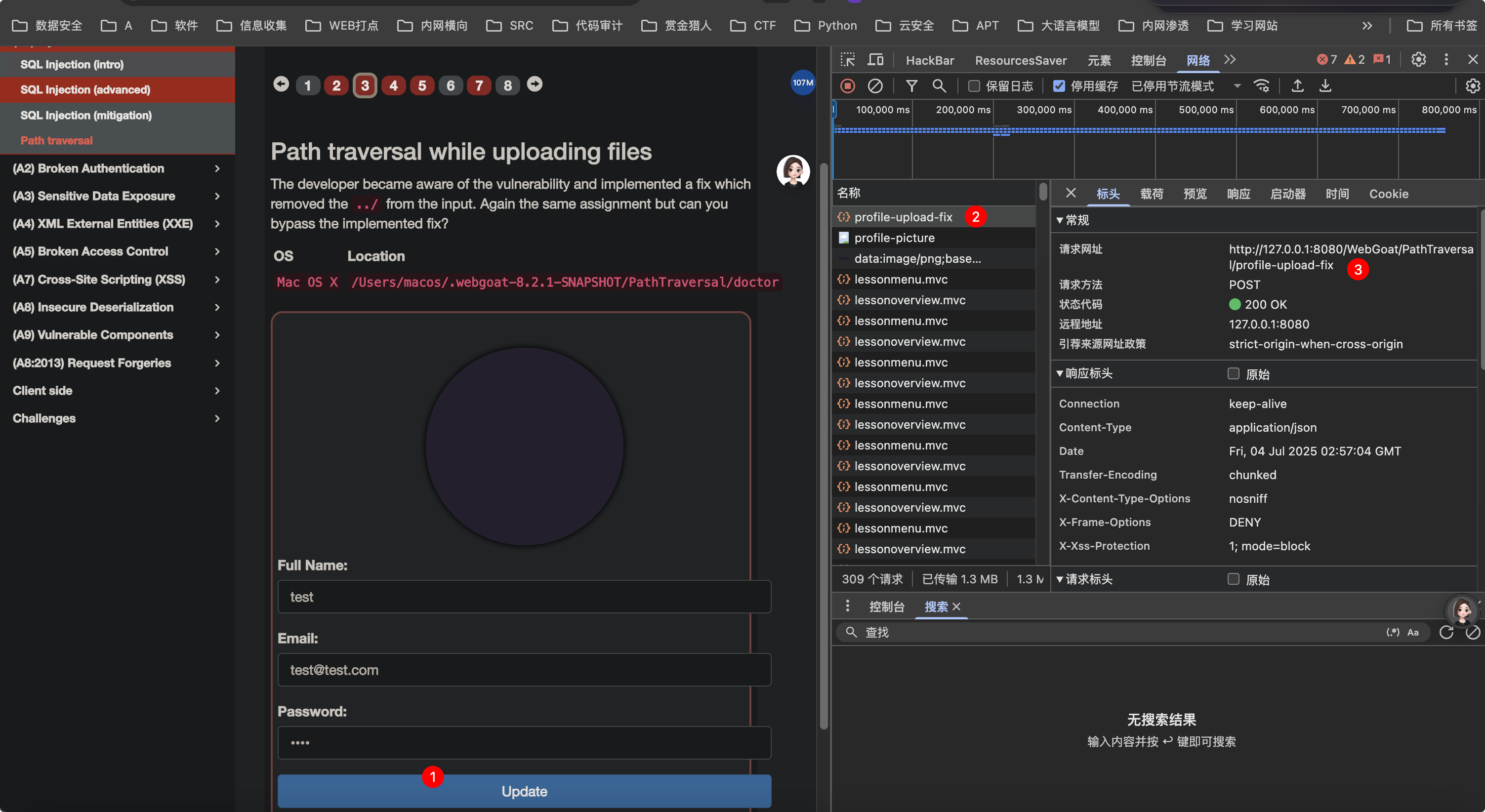This screenshot has height=812, width=1485.
Task: Select the inspect element picker icon
Action: pos(847,60)
